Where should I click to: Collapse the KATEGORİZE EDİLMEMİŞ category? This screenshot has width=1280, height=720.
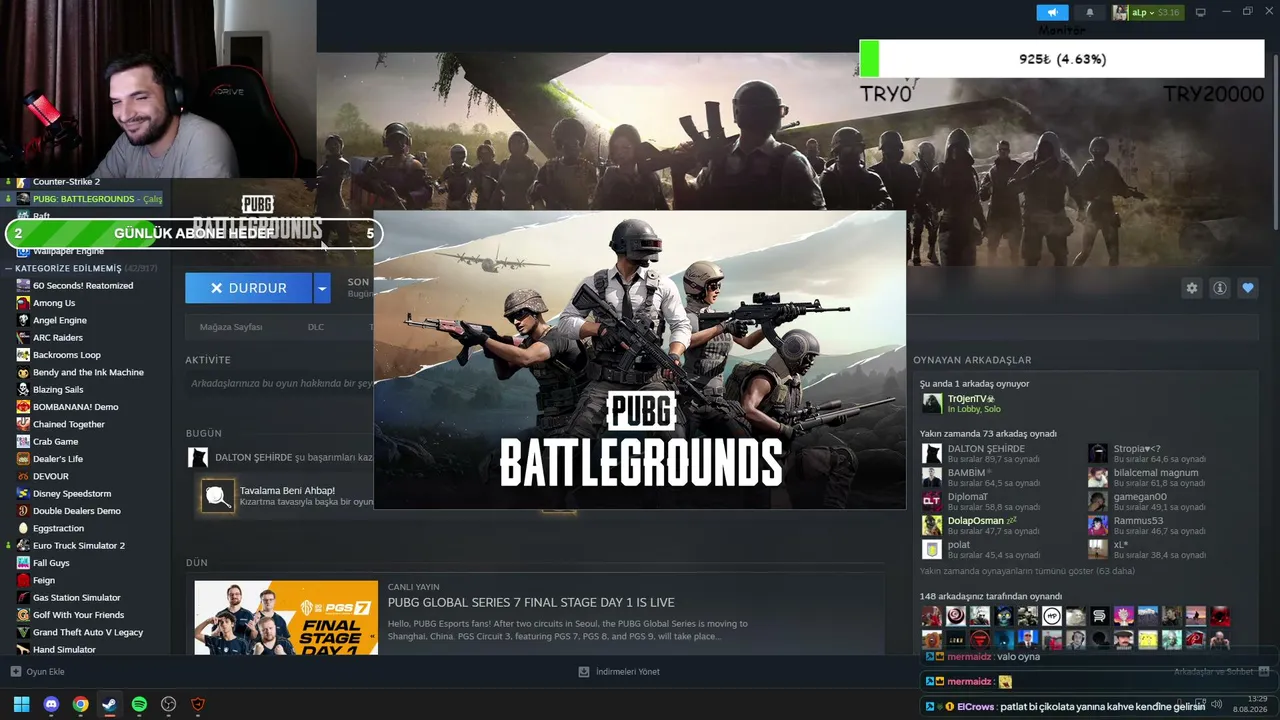click(8, 268)
